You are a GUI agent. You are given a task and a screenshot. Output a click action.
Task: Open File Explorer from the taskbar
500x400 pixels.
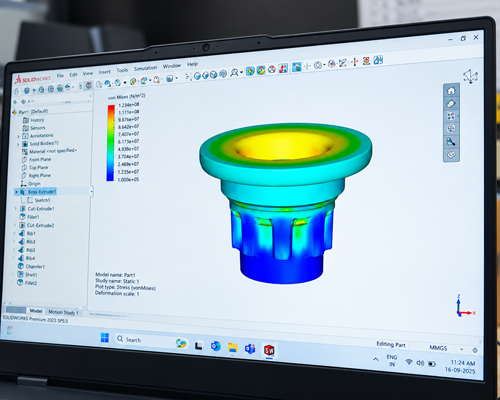click(232, 347)
